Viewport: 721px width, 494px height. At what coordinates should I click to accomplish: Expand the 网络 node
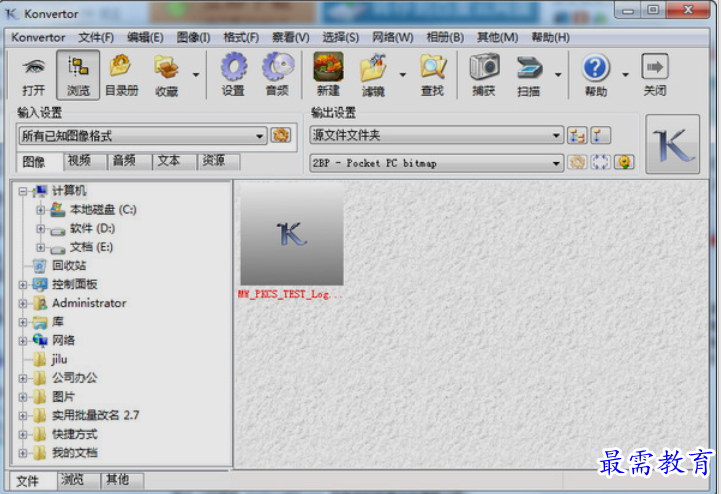pyautogui.click(x=23, y=341)
